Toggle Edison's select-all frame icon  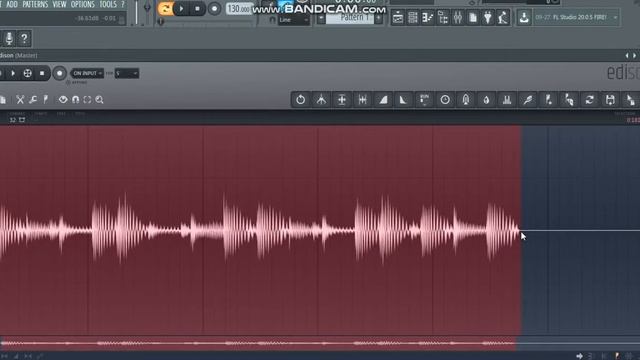click(87, 100)
